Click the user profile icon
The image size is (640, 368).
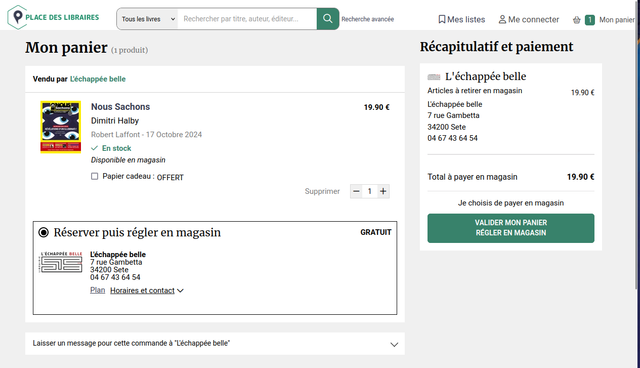click(502, 20)
